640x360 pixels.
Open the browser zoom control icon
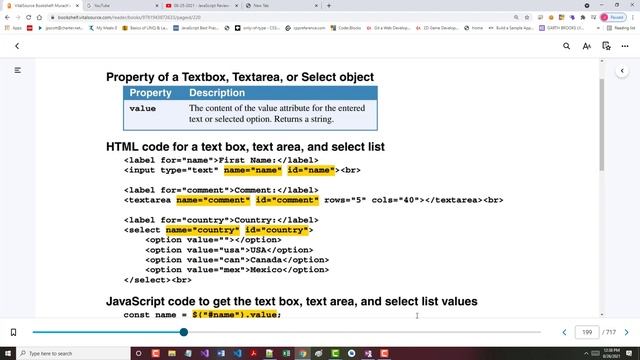(516, 18)
